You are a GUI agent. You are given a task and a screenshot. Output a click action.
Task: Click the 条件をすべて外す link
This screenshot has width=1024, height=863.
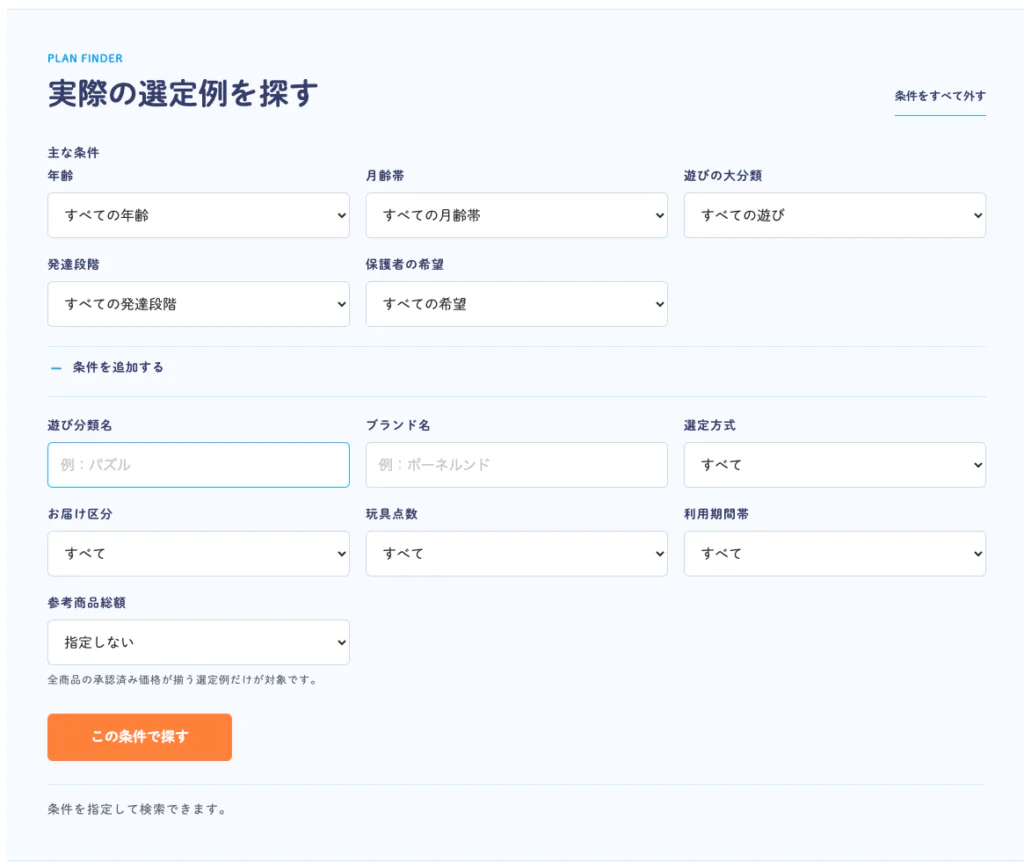point(940,96)
